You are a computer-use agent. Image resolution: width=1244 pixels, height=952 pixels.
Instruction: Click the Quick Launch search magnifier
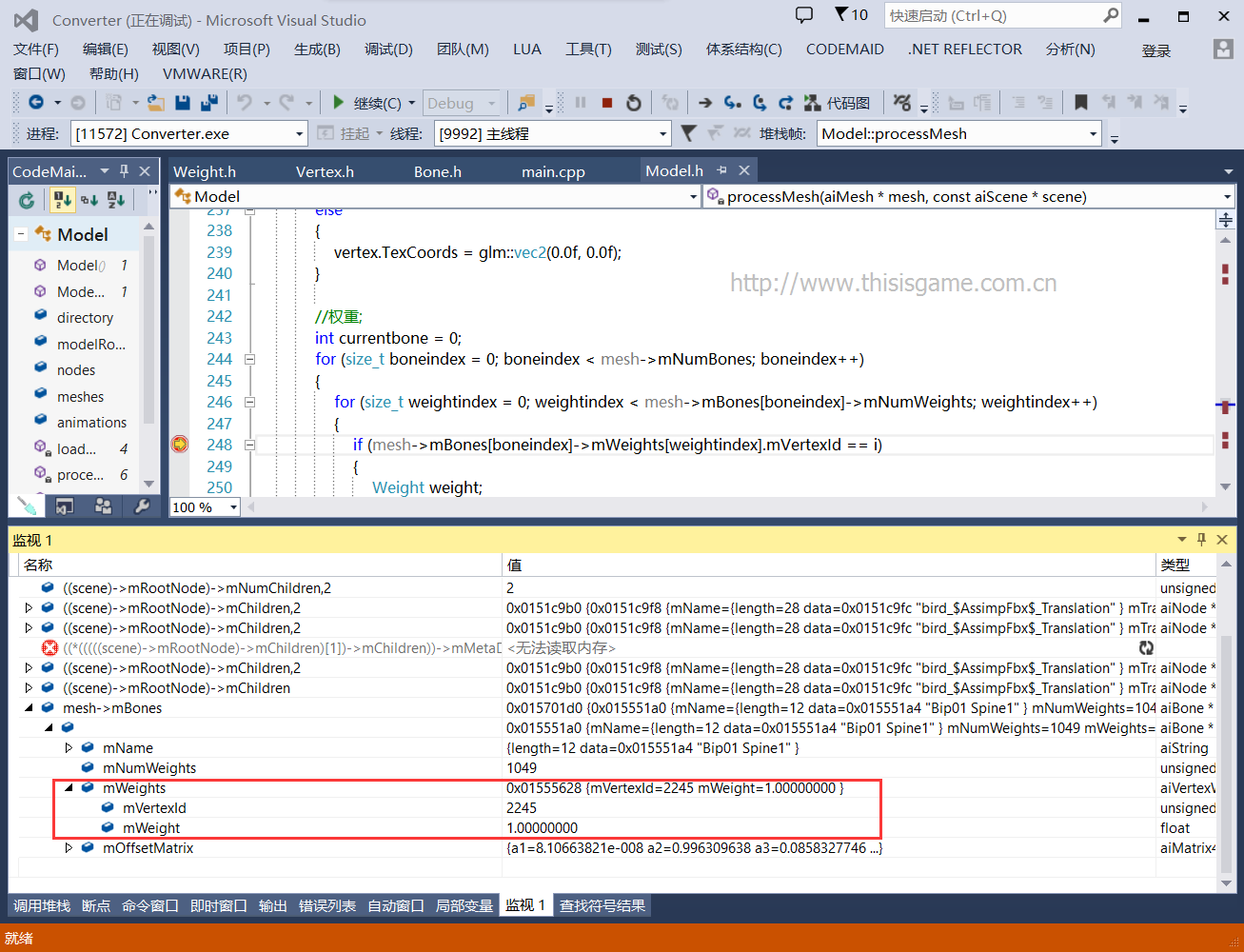pyautogui.click(x=1111, y=15)
